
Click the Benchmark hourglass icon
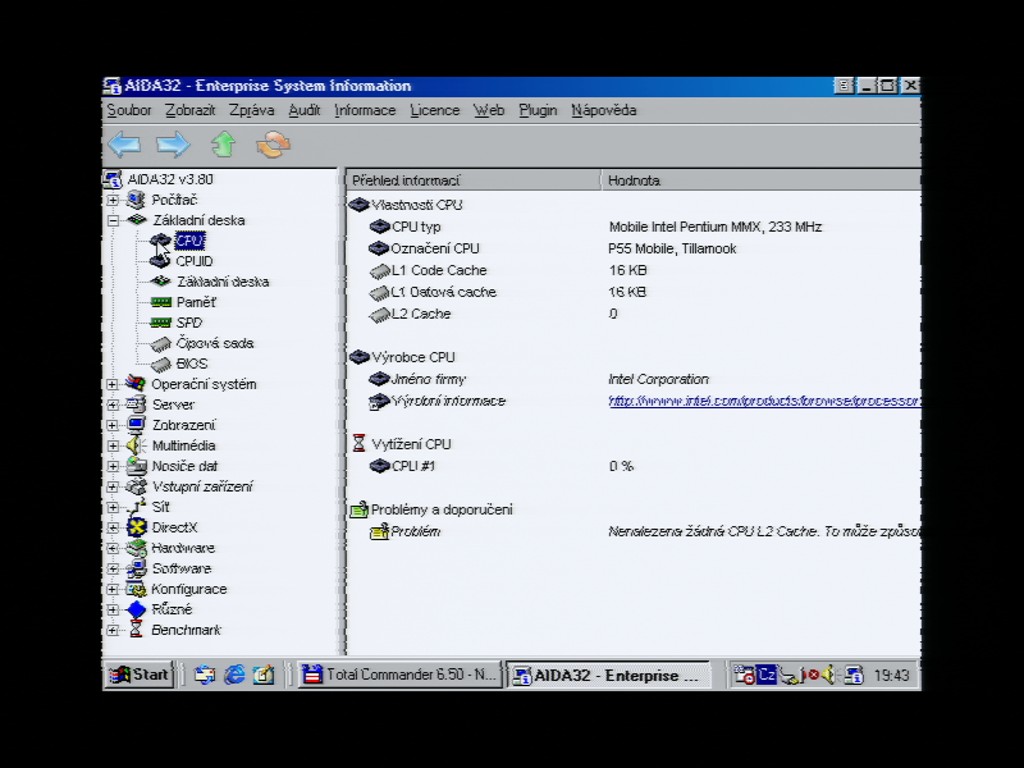tap(136, 630)
